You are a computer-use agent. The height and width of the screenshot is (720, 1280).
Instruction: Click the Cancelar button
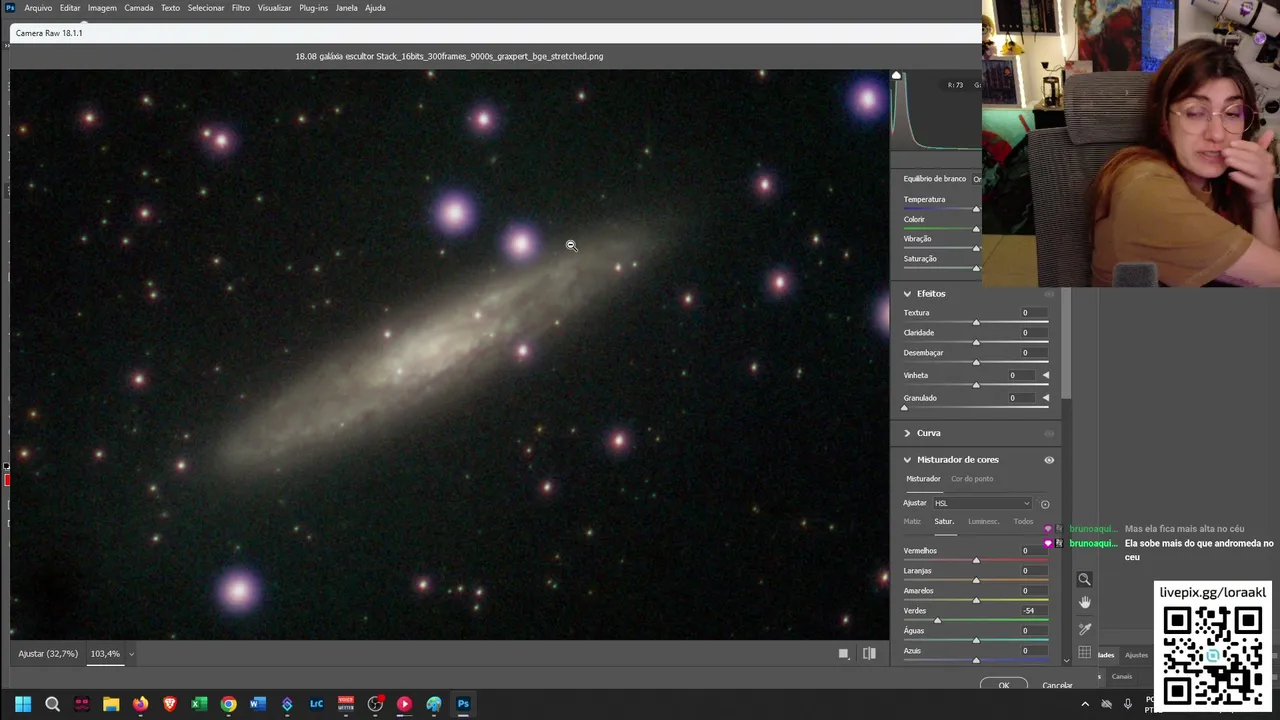coord(1057,685)
